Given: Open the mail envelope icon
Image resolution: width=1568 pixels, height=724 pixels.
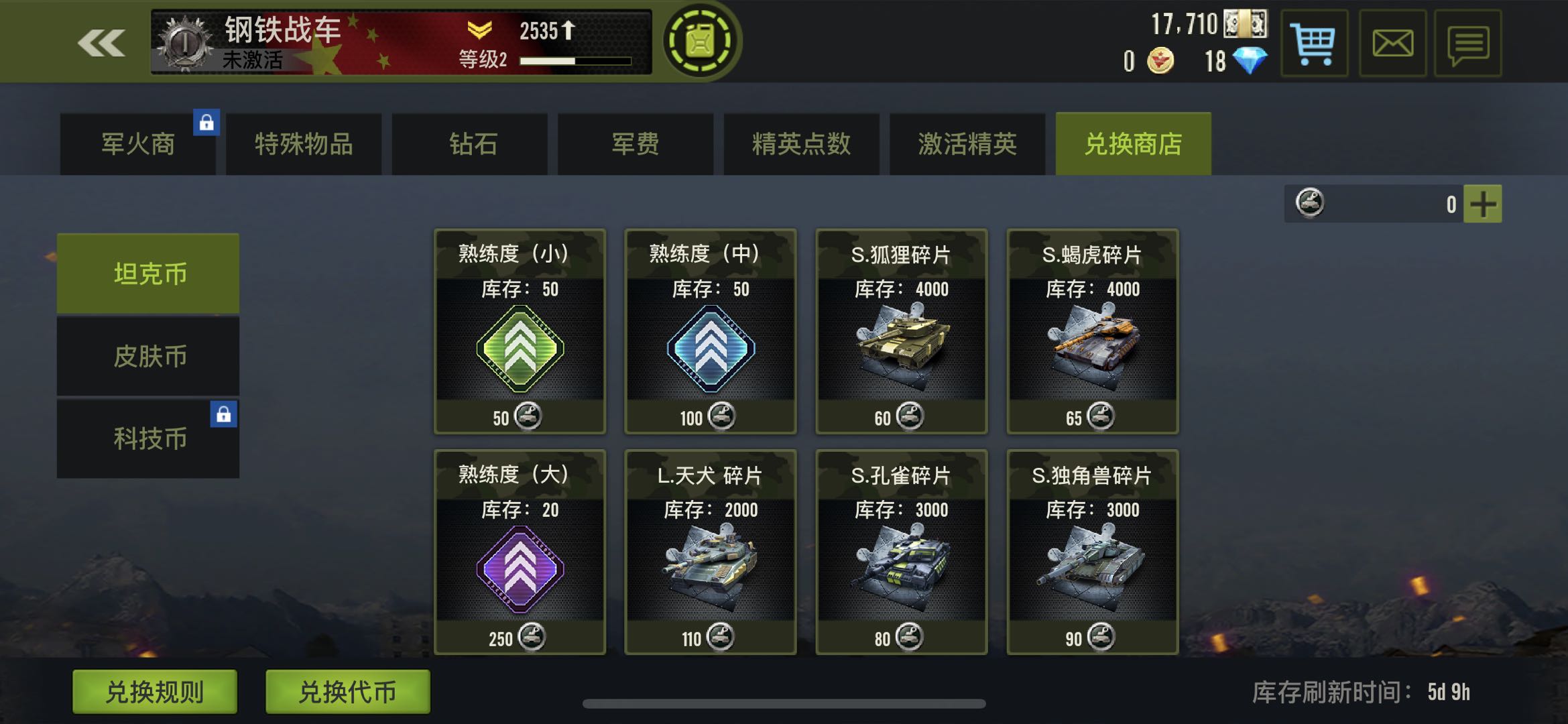Looking at the screenshot, I should coord(1392,44).
